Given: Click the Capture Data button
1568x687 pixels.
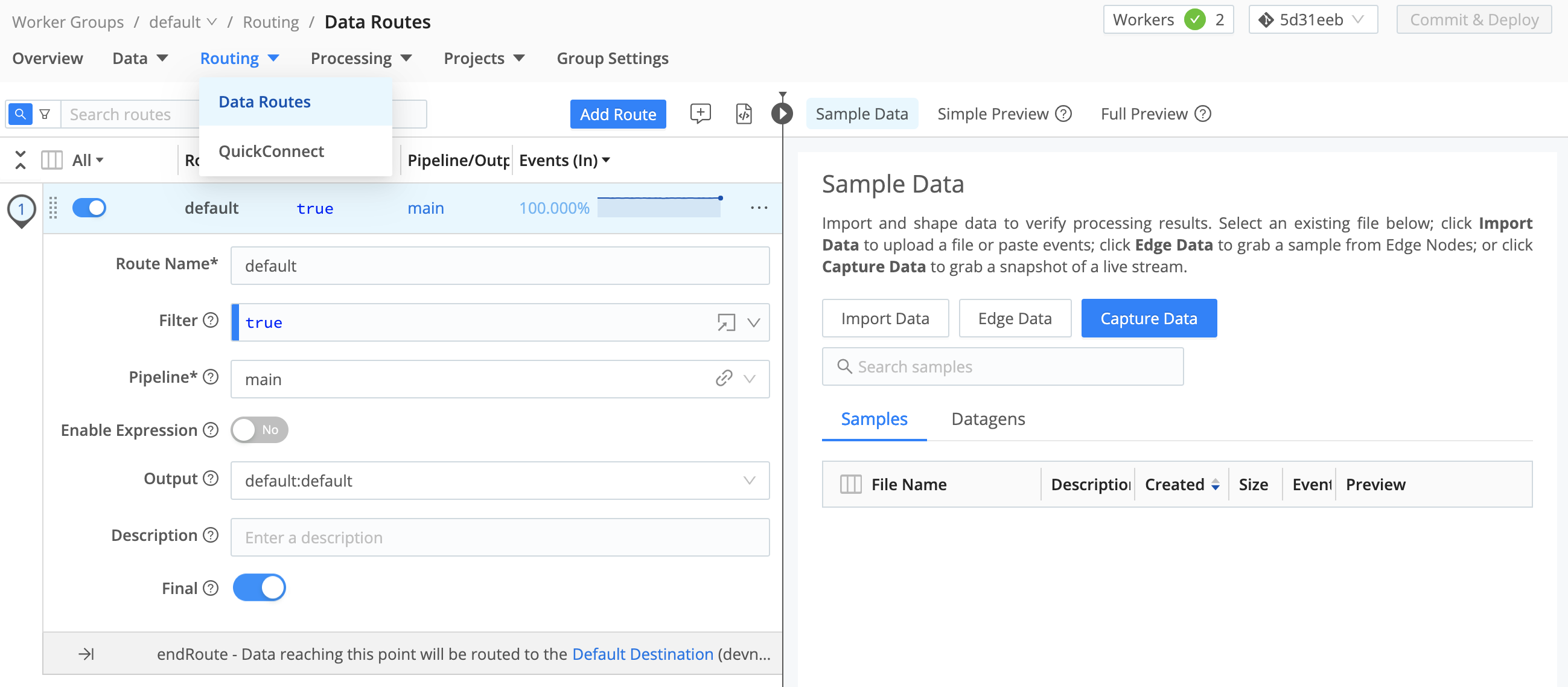Looking at the screenshot, I should [1149, 318].
